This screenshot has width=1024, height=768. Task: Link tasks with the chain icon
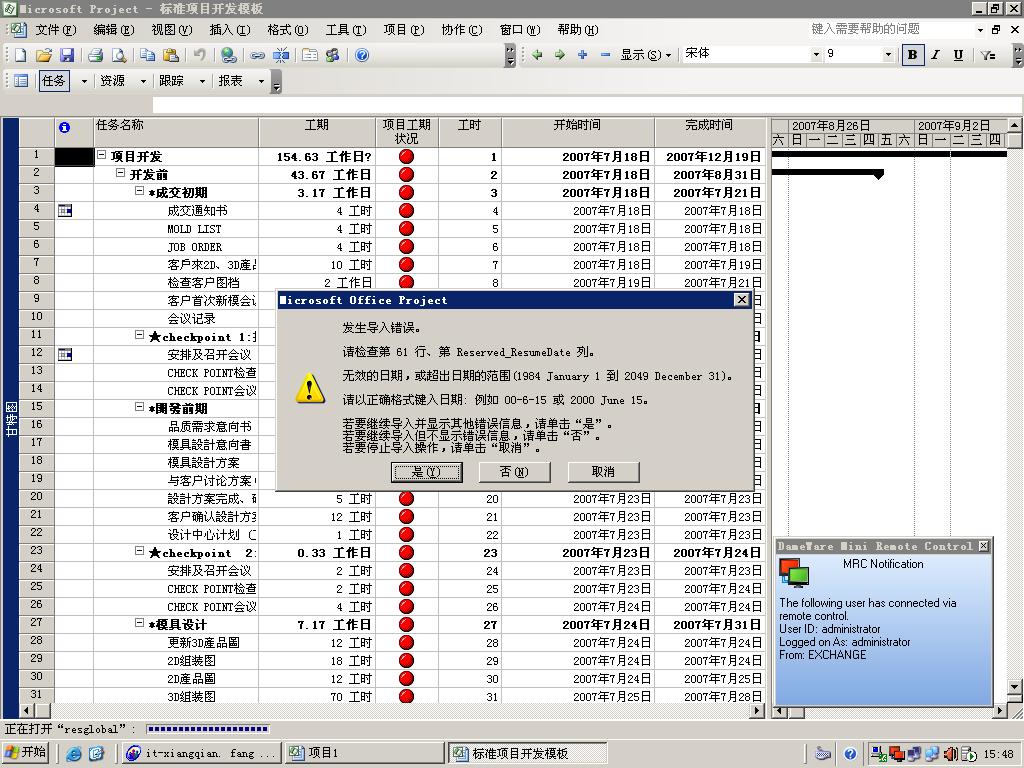pos(258,55)
